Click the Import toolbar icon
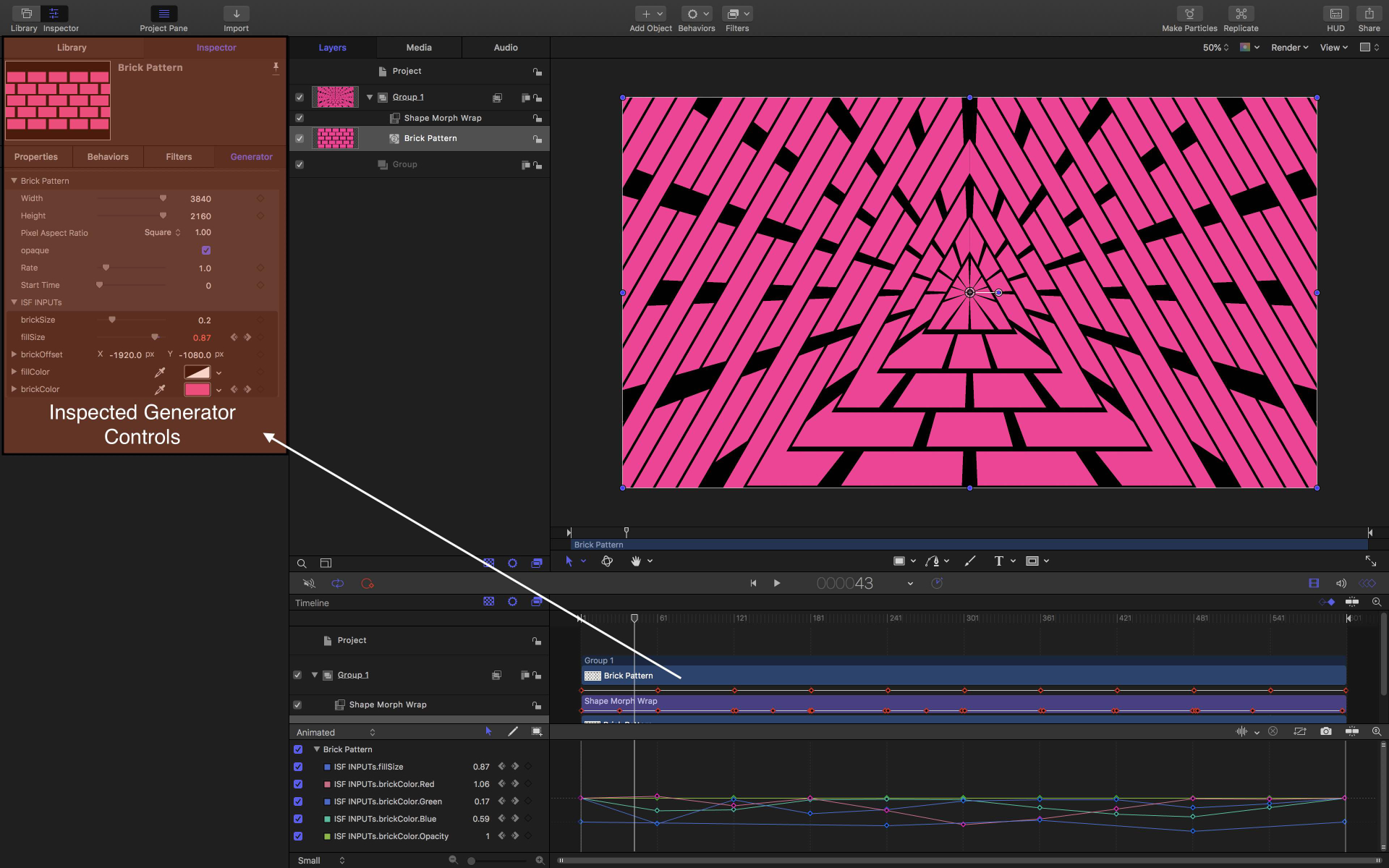 click(x=236, y=14)
